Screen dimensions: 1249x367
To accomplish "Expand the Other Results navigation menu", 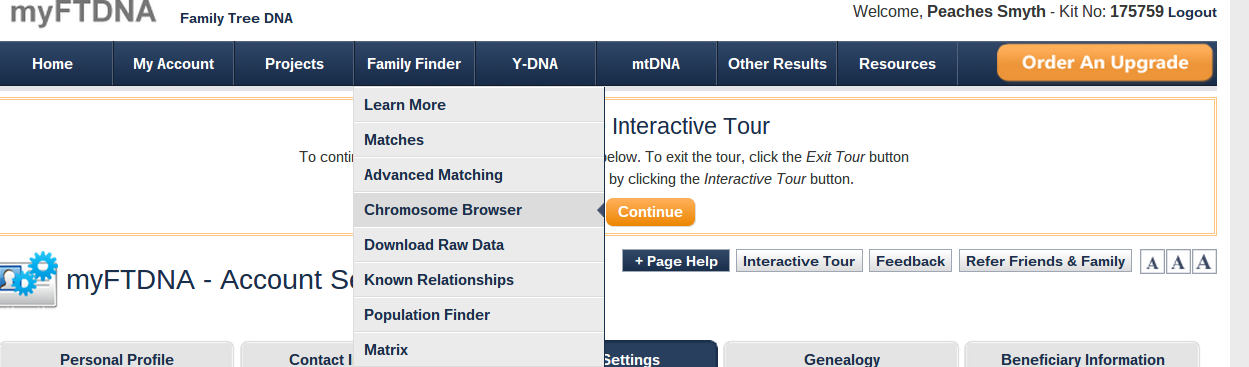I will [x=777, y=64].
